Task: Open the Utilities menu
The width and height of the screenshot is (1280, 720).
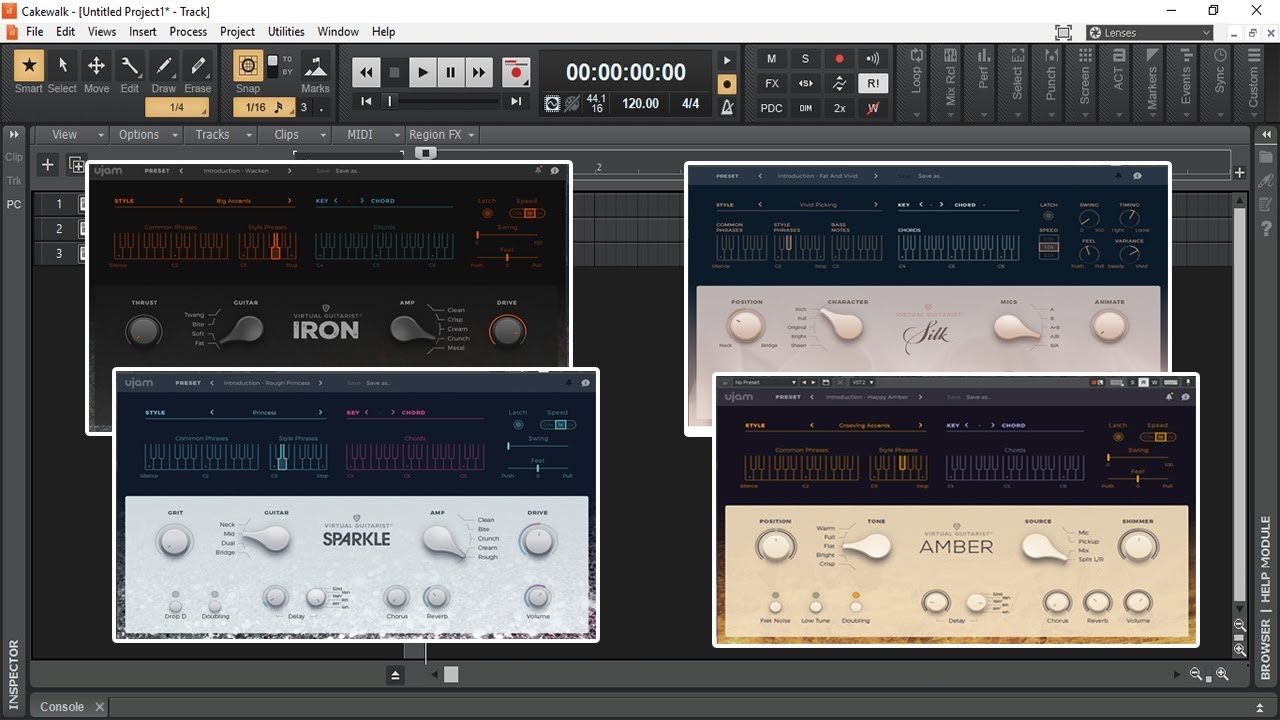Action: 286,32
